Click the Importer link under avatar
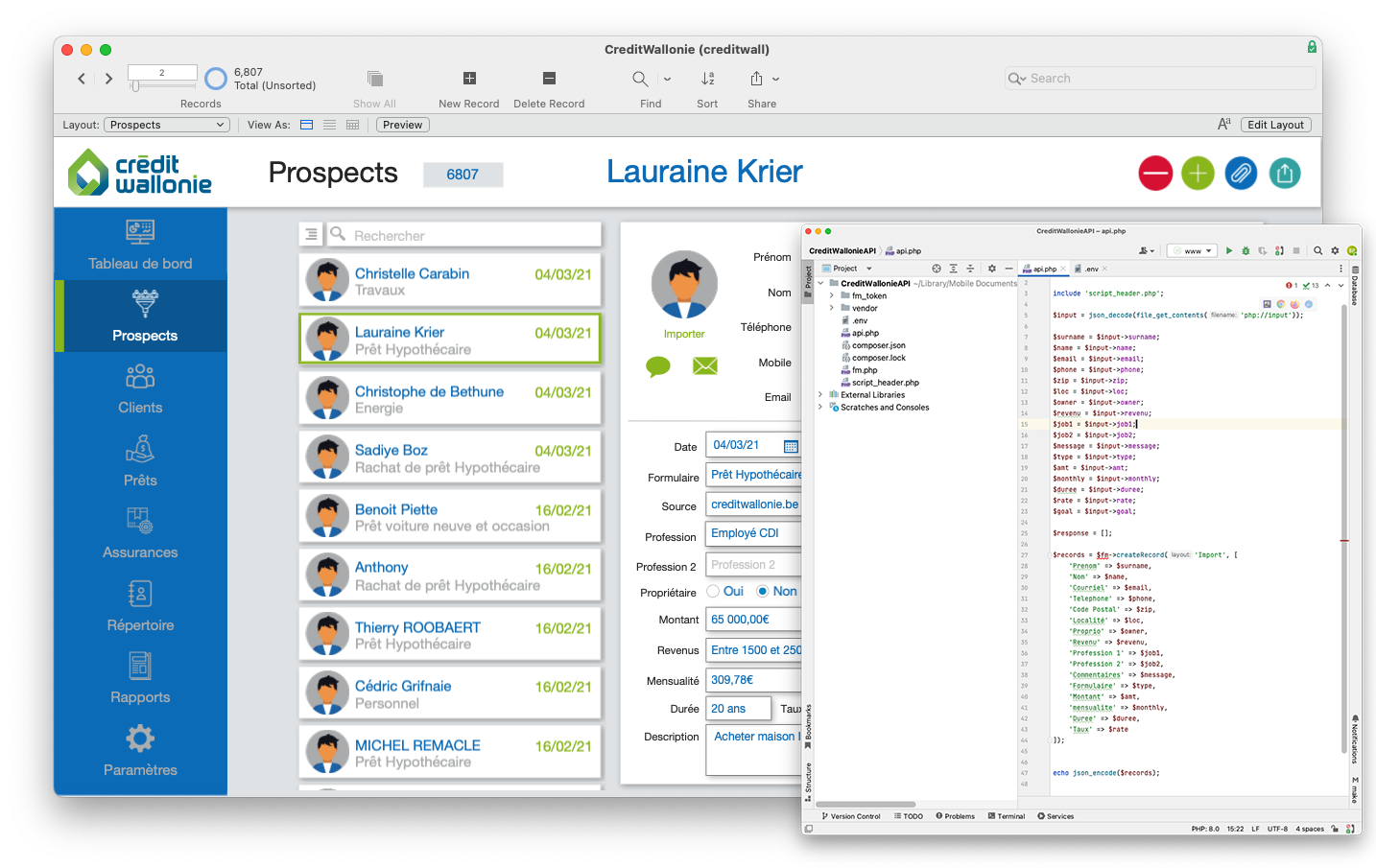The height and width of the screenshot is (868, 1376). click(x=684, y=334)
